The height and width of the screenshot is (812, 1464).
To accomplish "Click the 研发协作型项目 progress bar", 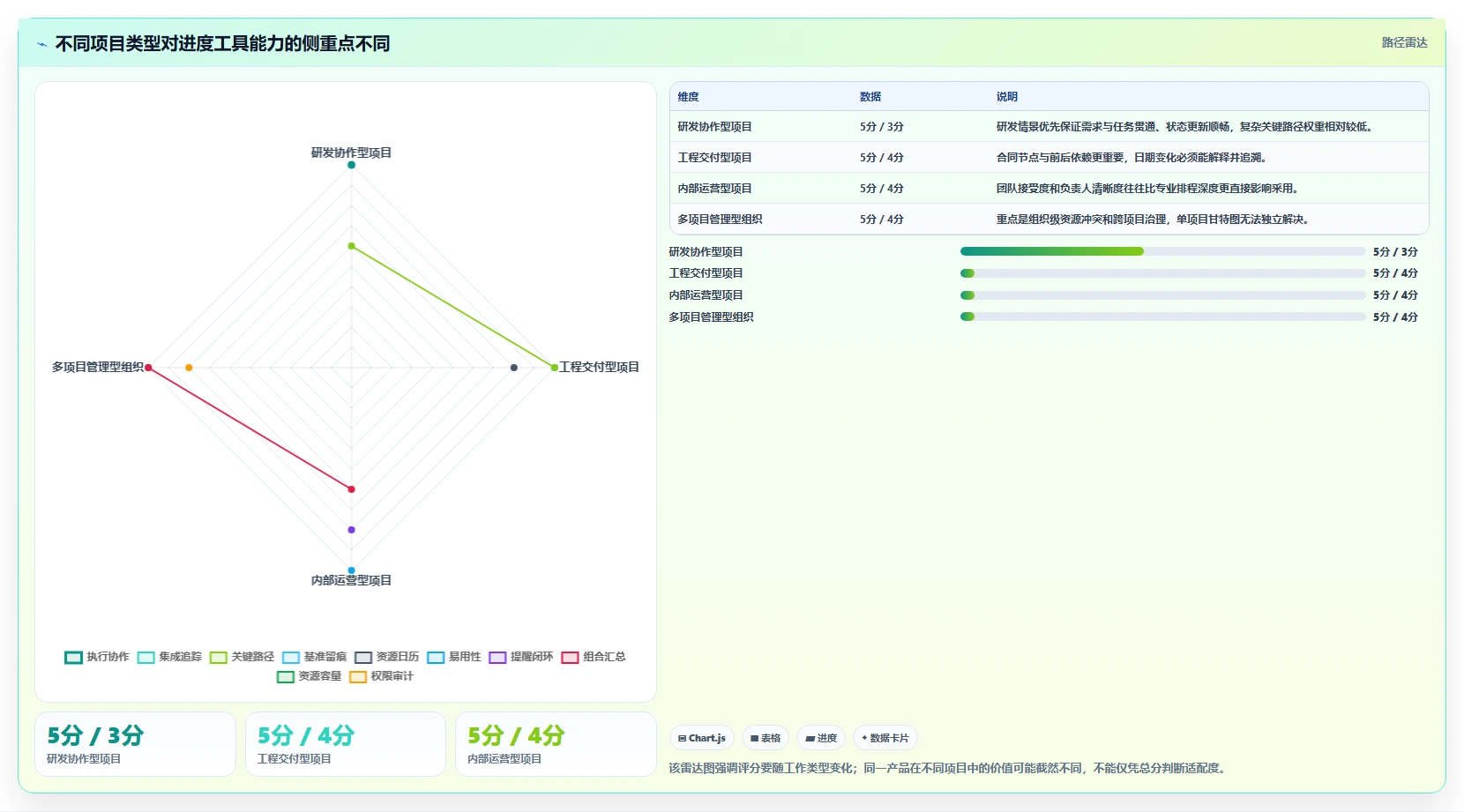I will pyautogui.click(x=1162, y=251).
